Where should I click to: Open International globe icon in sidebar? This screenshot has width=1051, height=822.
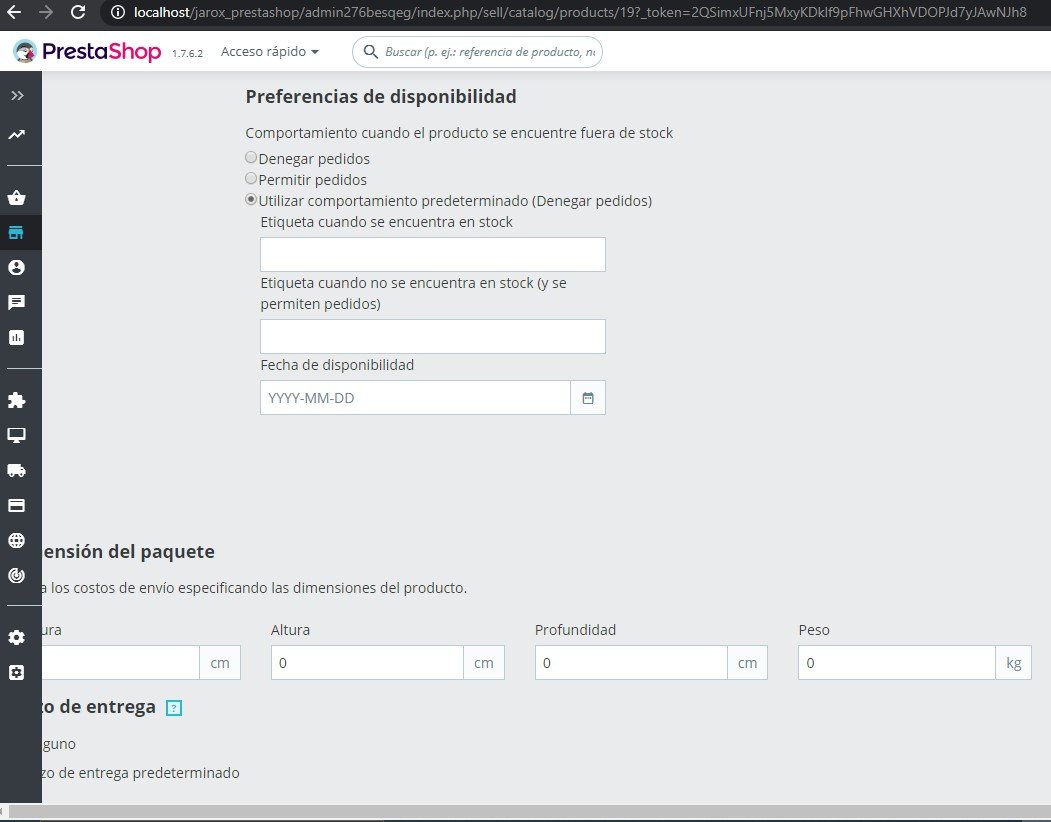tap(17, 540)
